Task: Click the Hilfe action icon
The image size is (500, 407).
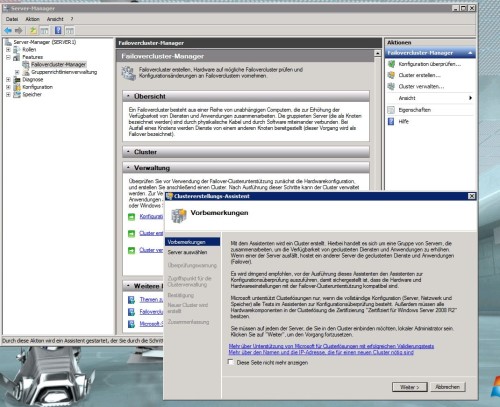Action: coord(391,122)
